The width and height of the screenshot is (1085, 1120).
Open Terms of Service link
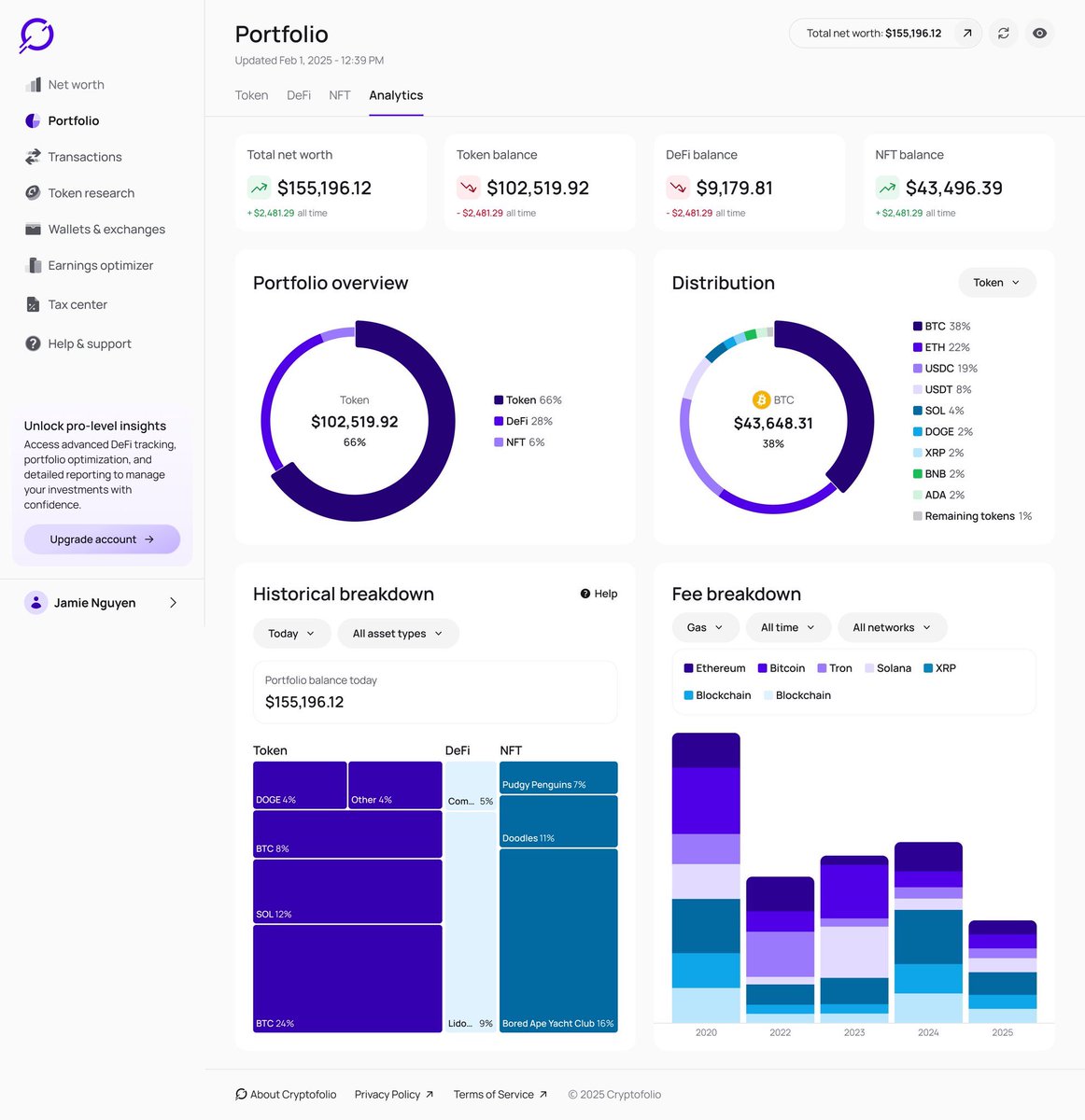click(500, 1095)
